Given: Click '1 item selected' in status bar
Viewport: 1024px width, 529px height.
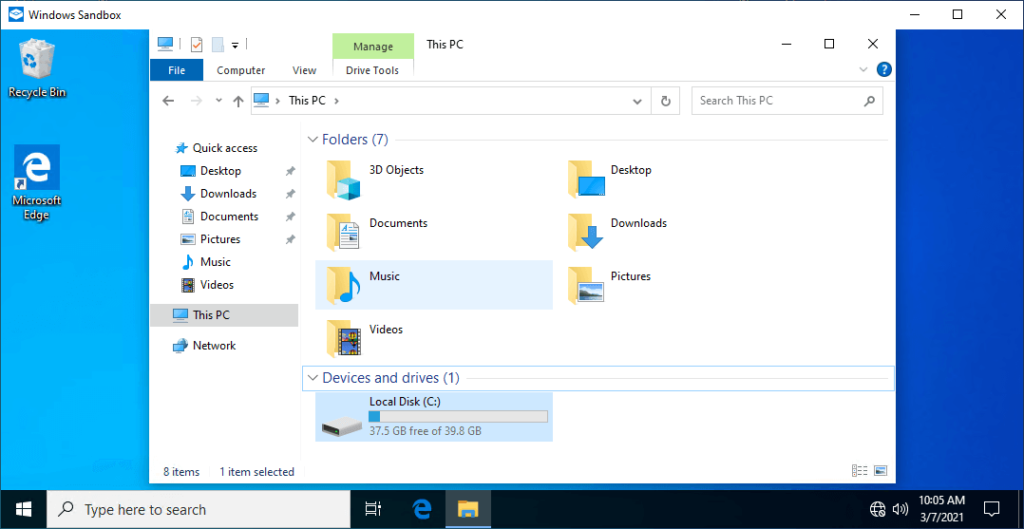Looking at the screenshot, I should (257, 472).
